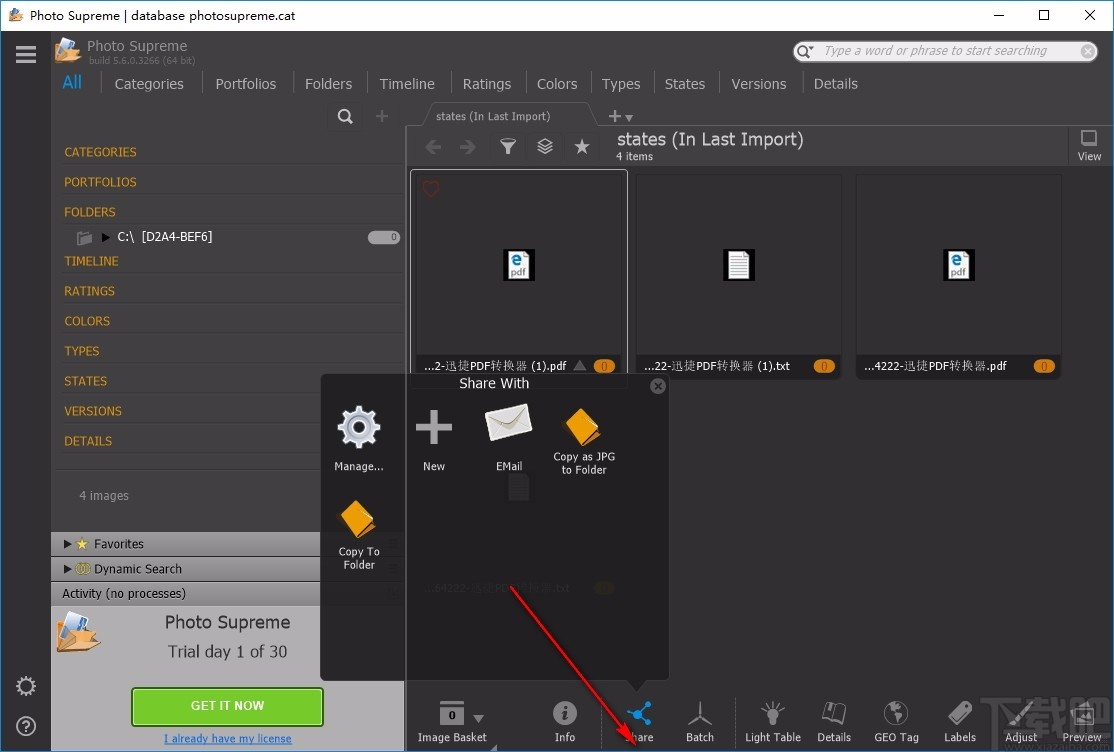The width and height of the screenshot is (1114, 752).
Task: Open the filter funnel tool
Action: pyautogui.click(x=507, y=146)
